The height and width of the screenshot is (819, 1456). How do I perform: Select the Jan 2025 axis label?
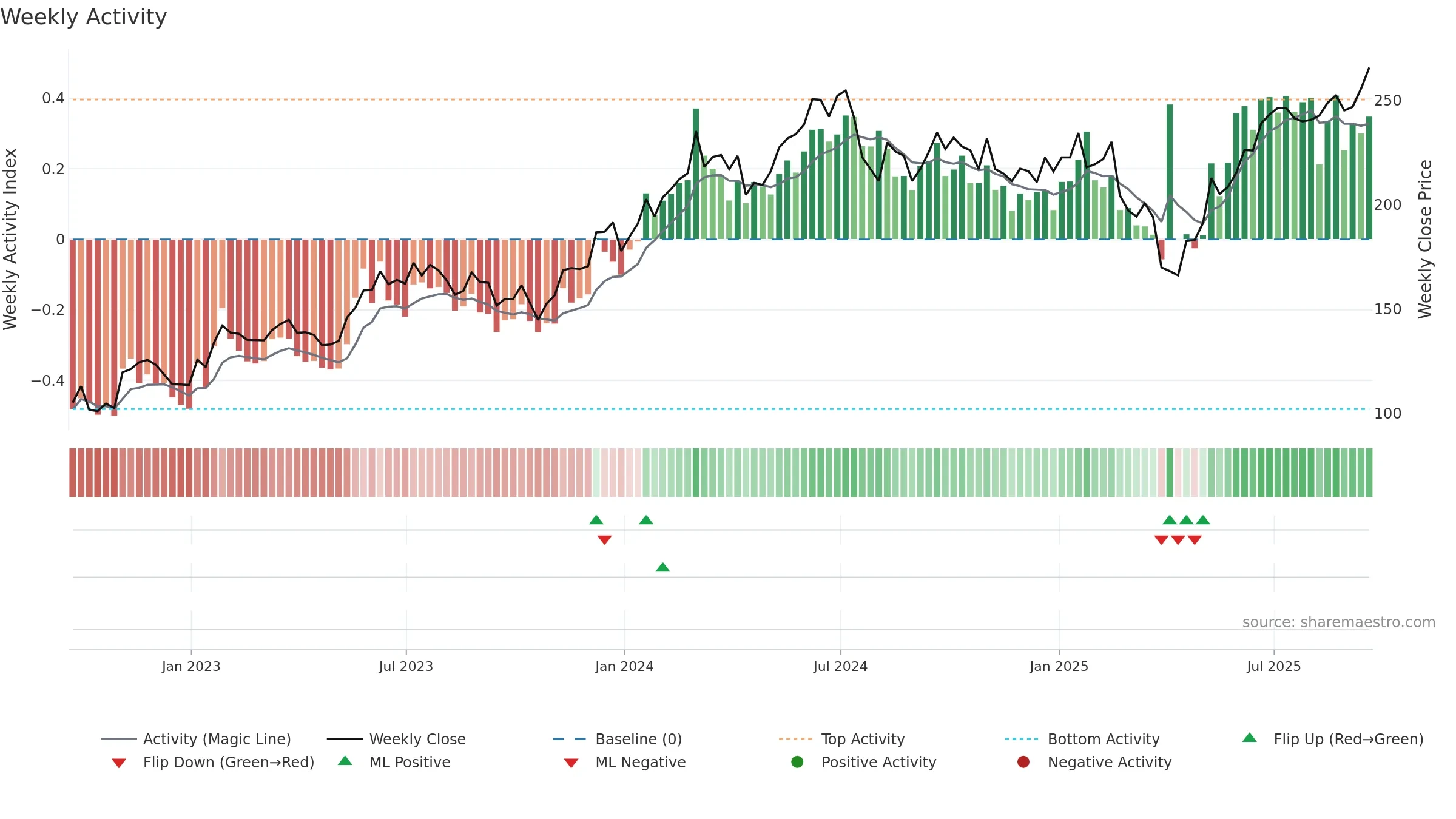1059,666
